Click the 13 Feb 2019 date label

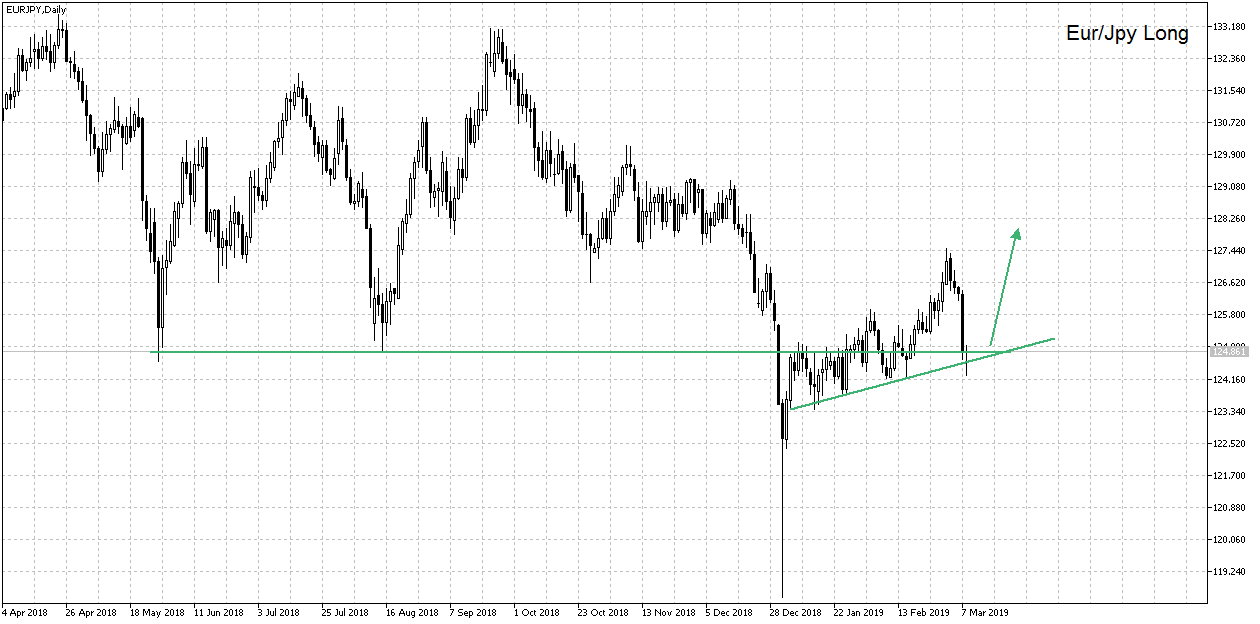pyautogui.click(x=925, y=611)
